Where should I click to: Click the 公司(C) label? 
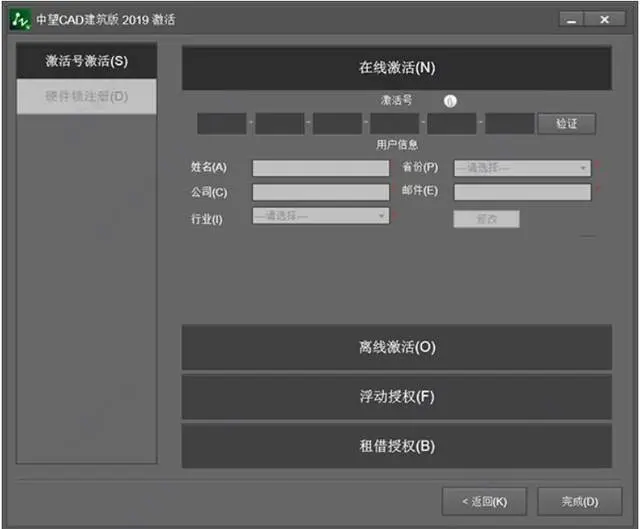tap(209, 192)
